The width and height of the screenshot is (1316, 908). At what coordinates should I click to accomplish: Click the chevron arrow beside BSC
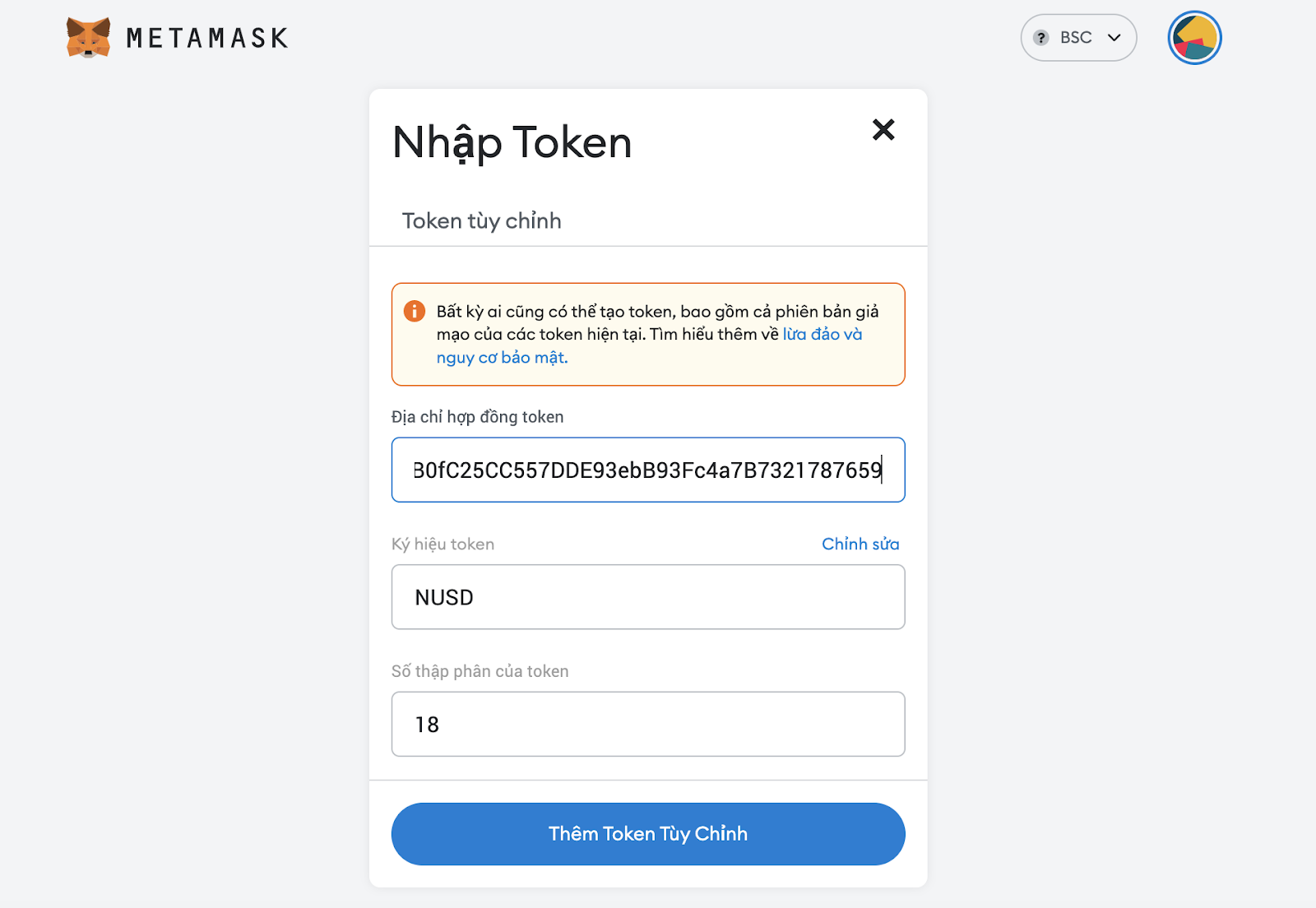point(1114,38)
